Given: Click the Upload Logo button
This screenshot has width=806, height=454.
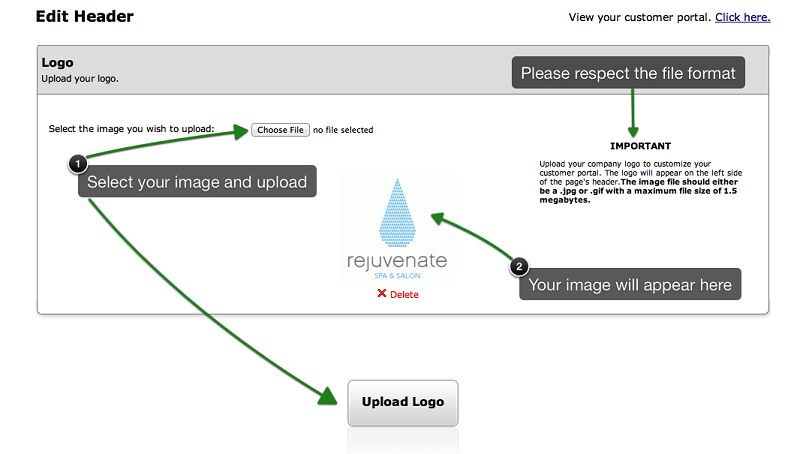Looking at the screenshot, I should click(402, 403).
